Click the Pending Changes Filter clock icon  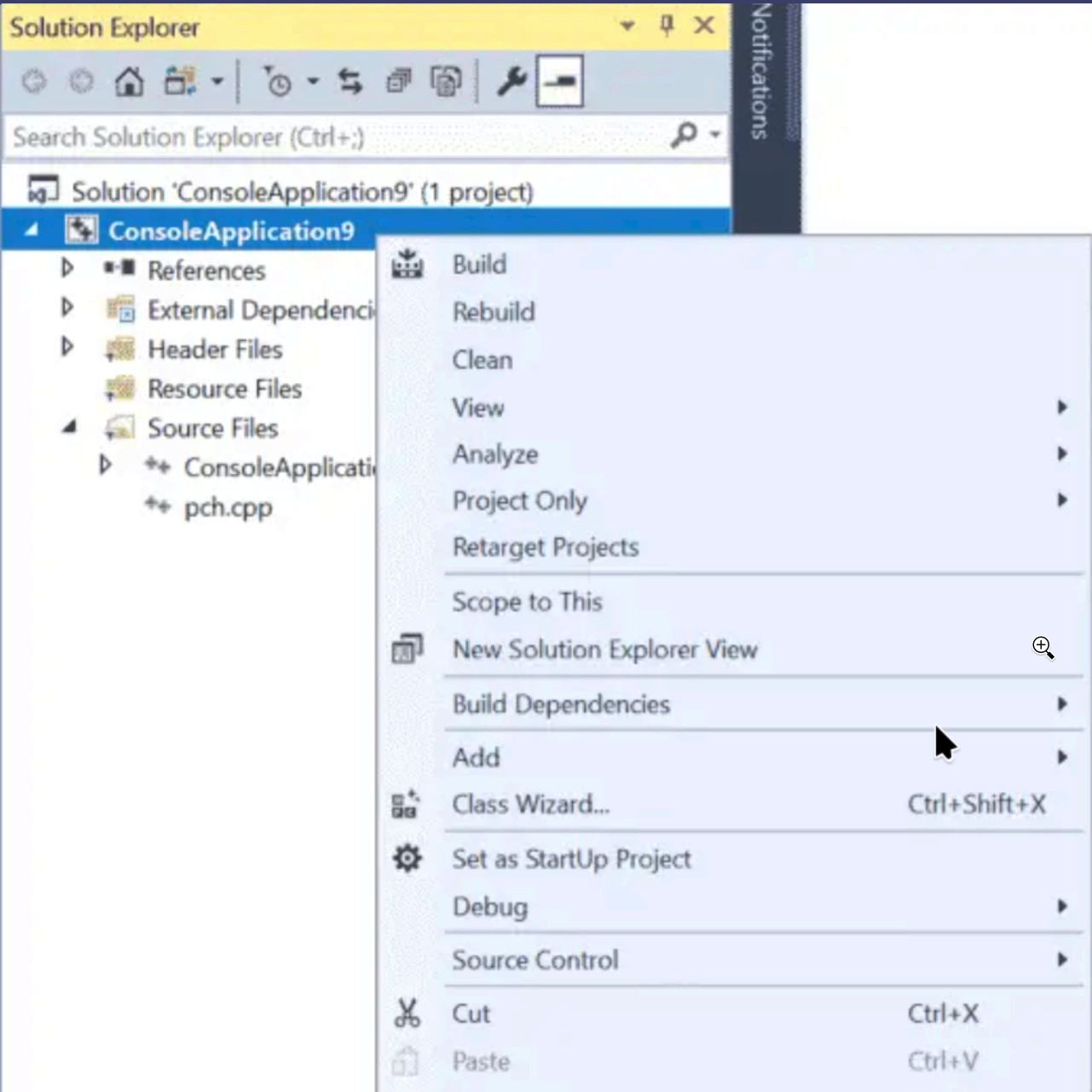[x=276, y=82]
